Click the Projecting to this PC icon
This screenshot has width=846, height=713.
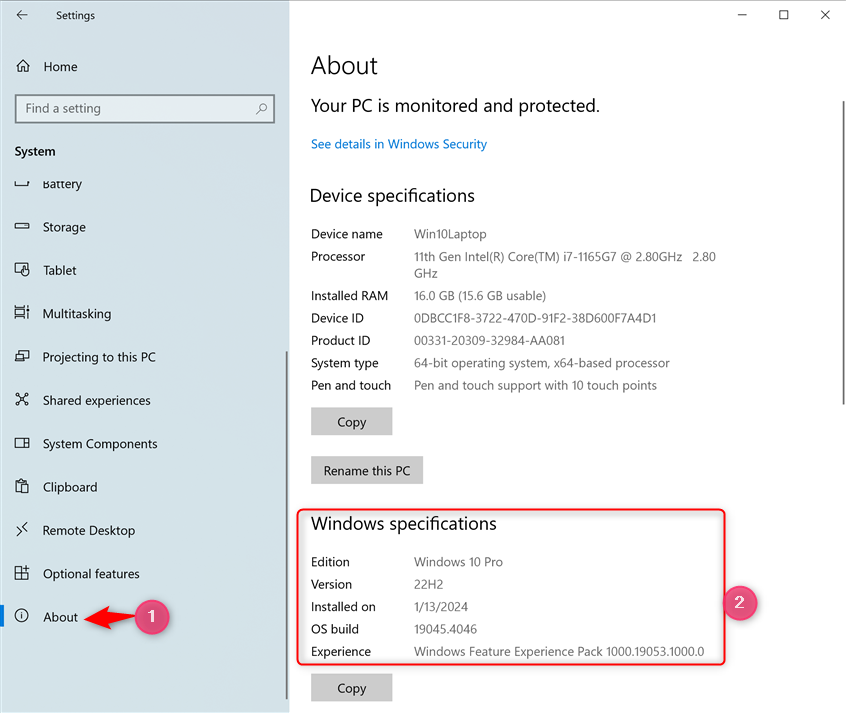click(x=22, y=356)
